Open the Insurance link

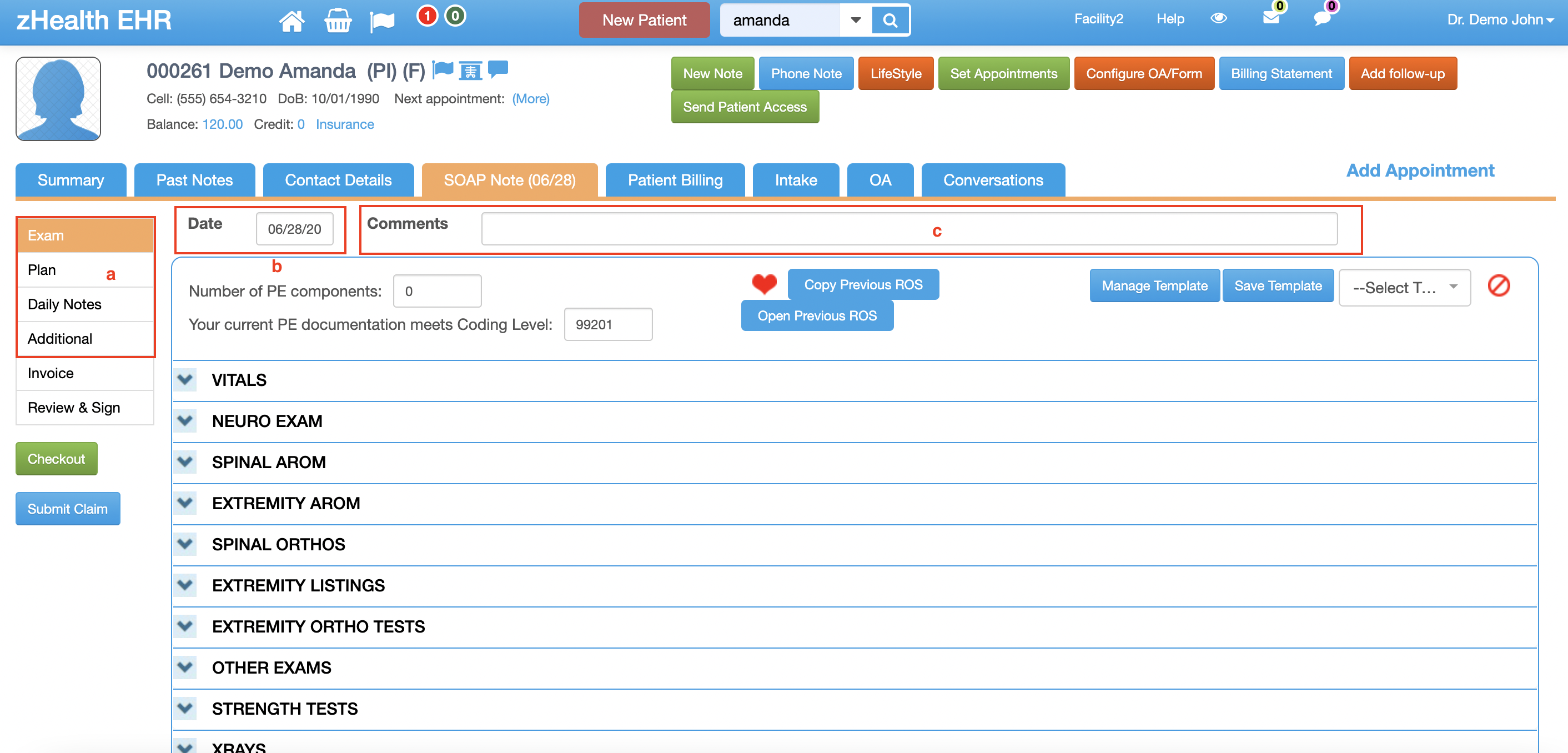point(344,124)
